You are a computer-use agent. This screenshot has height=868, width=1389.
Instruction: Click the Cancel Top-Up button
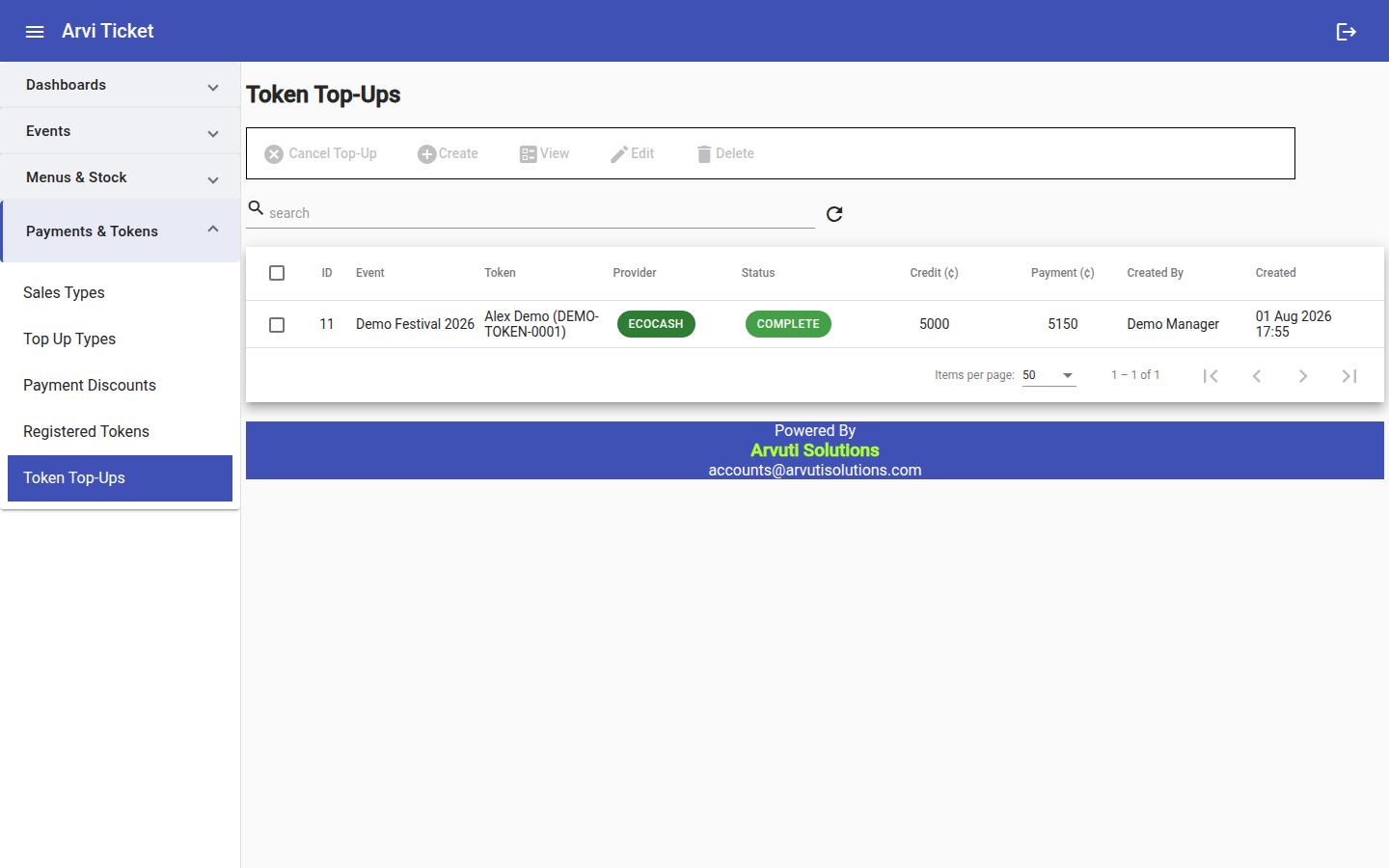321,153
